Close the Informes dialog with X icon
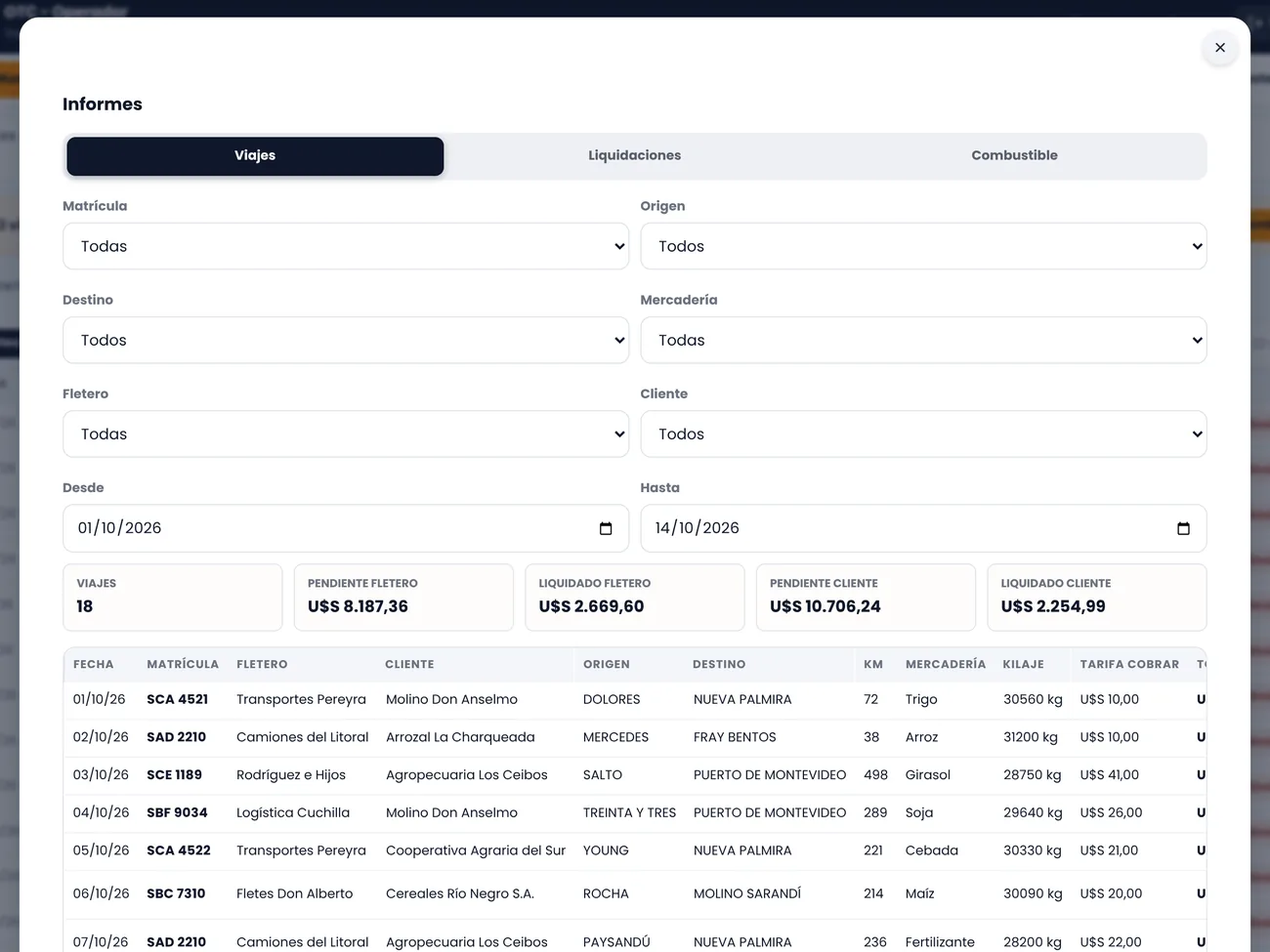 [x=1220, y=47]
